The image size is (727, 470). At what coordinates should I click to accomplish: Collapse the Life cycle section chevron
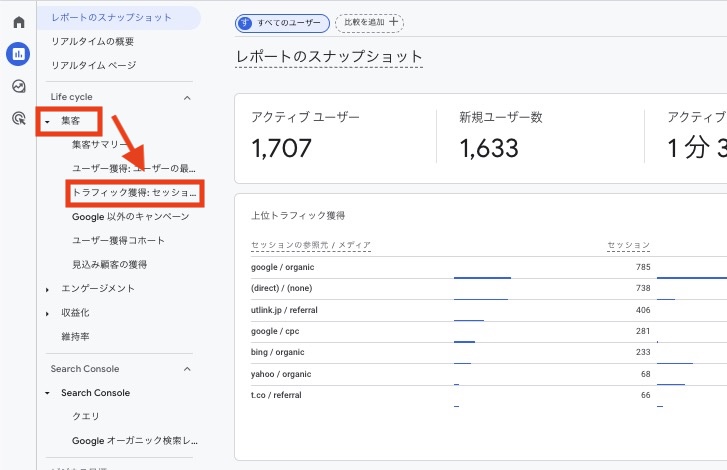(187, 97)
